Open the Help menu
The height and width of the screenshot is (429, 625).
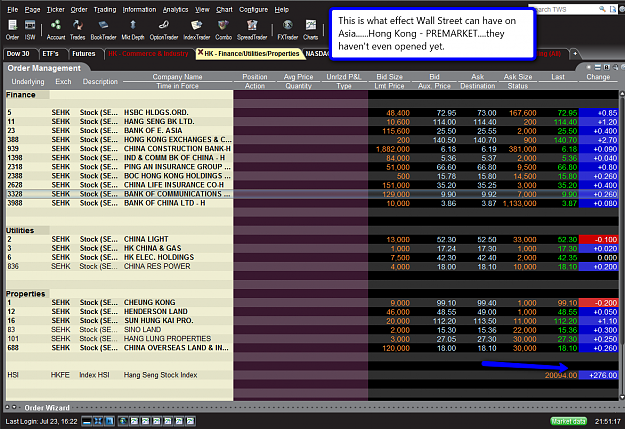(281, 10)
